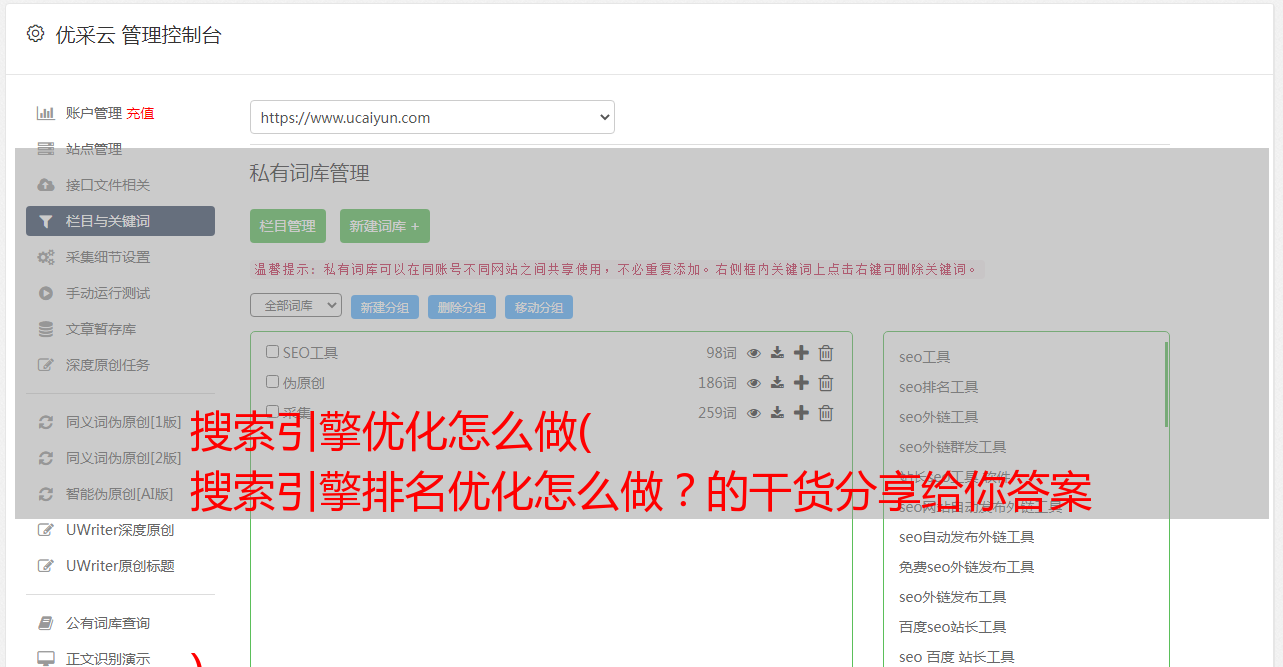Open UWriter原创标题 in the sidebar

tap(120, 566)
